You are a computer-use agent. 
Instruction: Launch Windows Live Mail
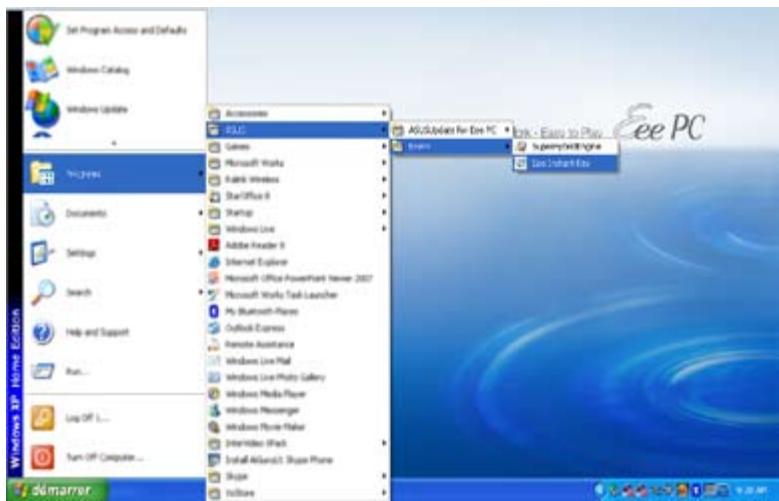tap(298, 361)
